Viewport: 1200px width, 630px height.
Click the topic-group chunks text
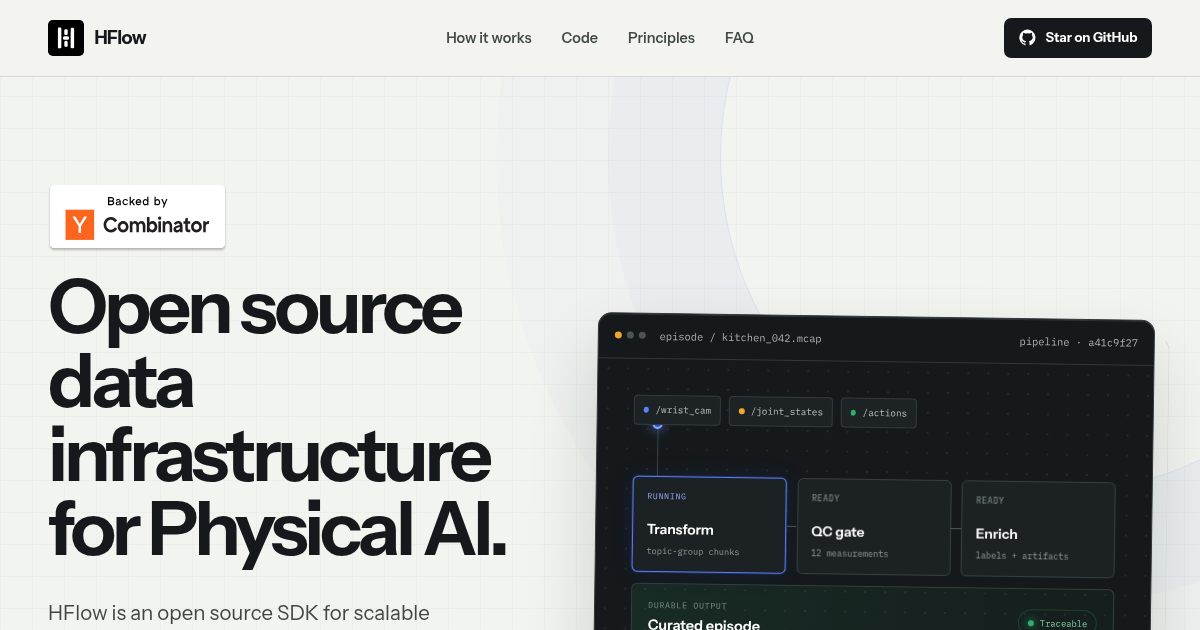coord(693,551)
